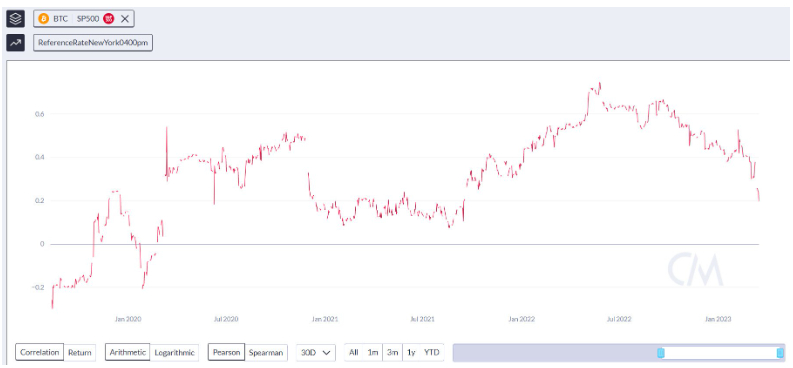Image resolution: width=793 pixels, height=368 pixels.
Task: Set time range to 1m
Action: click(373, 352)
